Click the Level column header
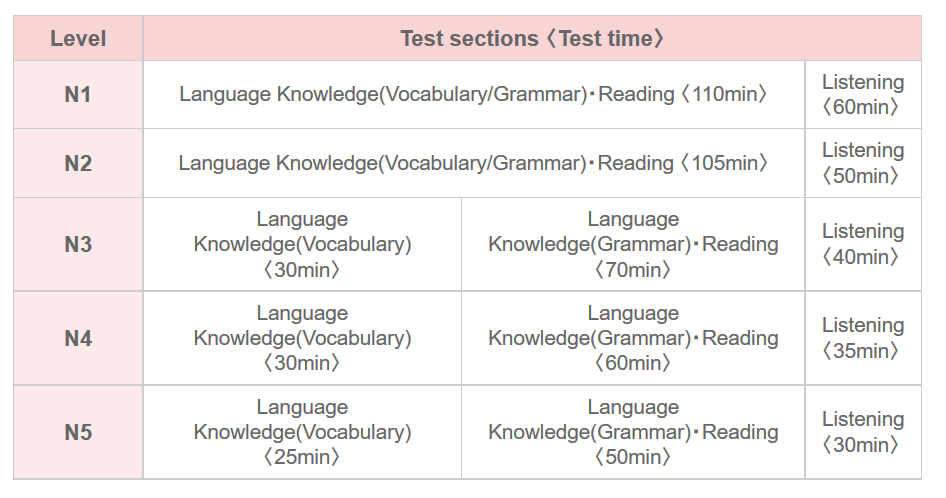946x498 pixels. click(x=78, y=39)
